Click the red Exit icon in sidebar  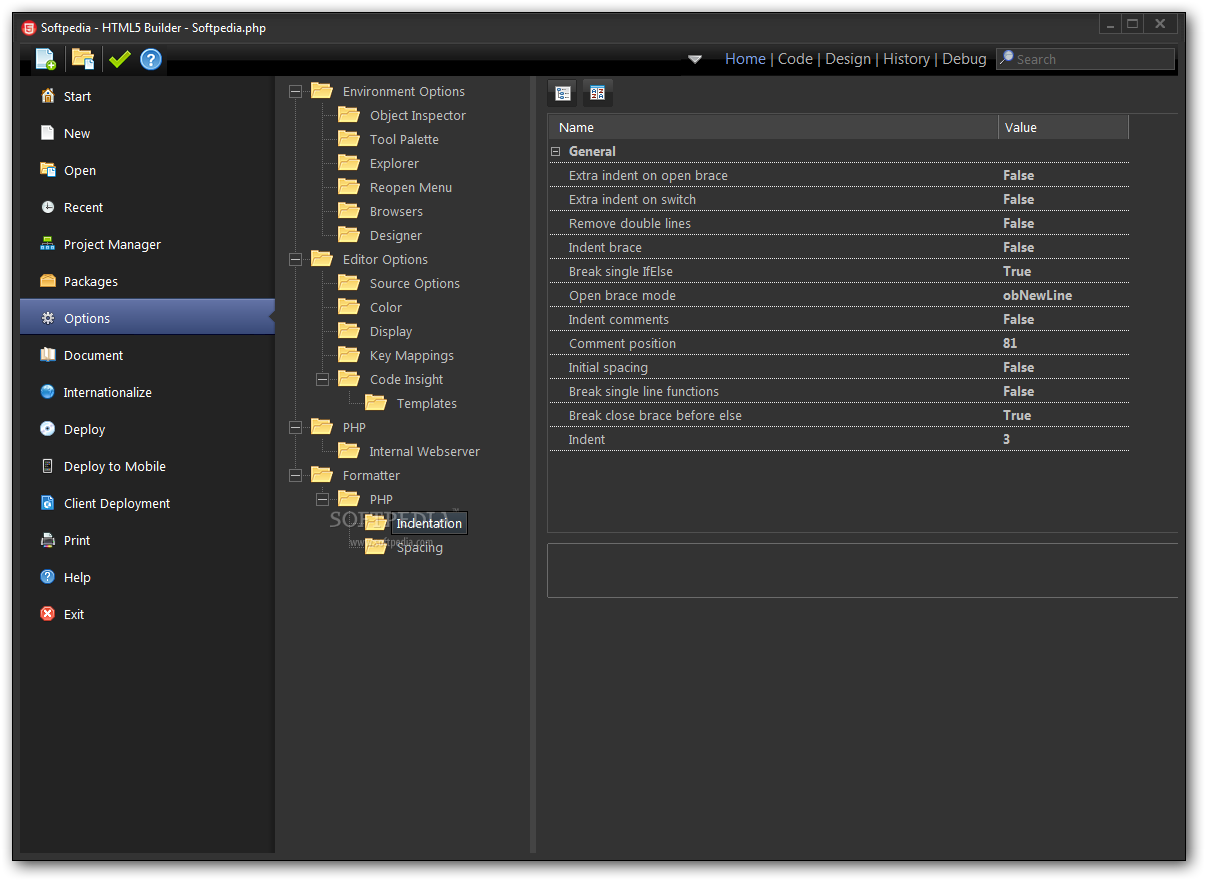click(x=47, y=614)
